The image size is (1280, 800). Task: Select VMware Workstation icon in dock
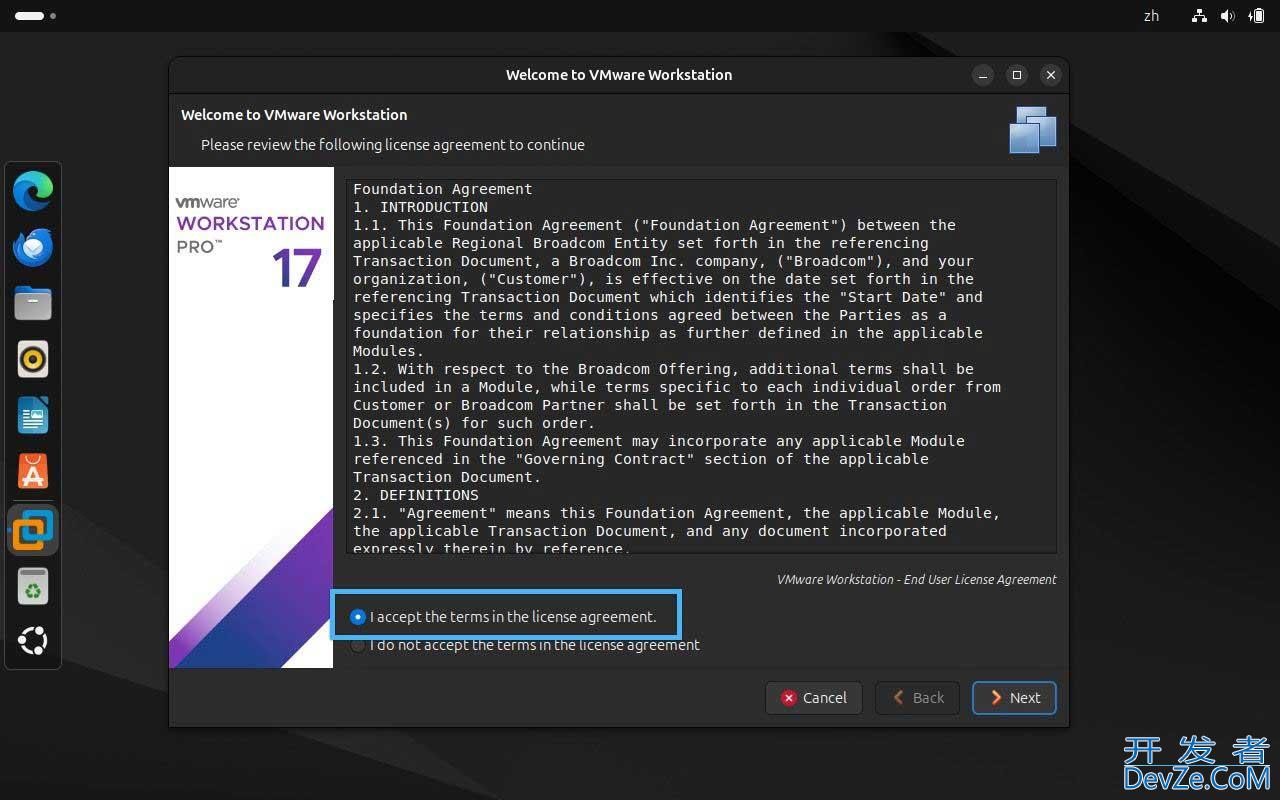pyautogui.click(x=33, y=530)
